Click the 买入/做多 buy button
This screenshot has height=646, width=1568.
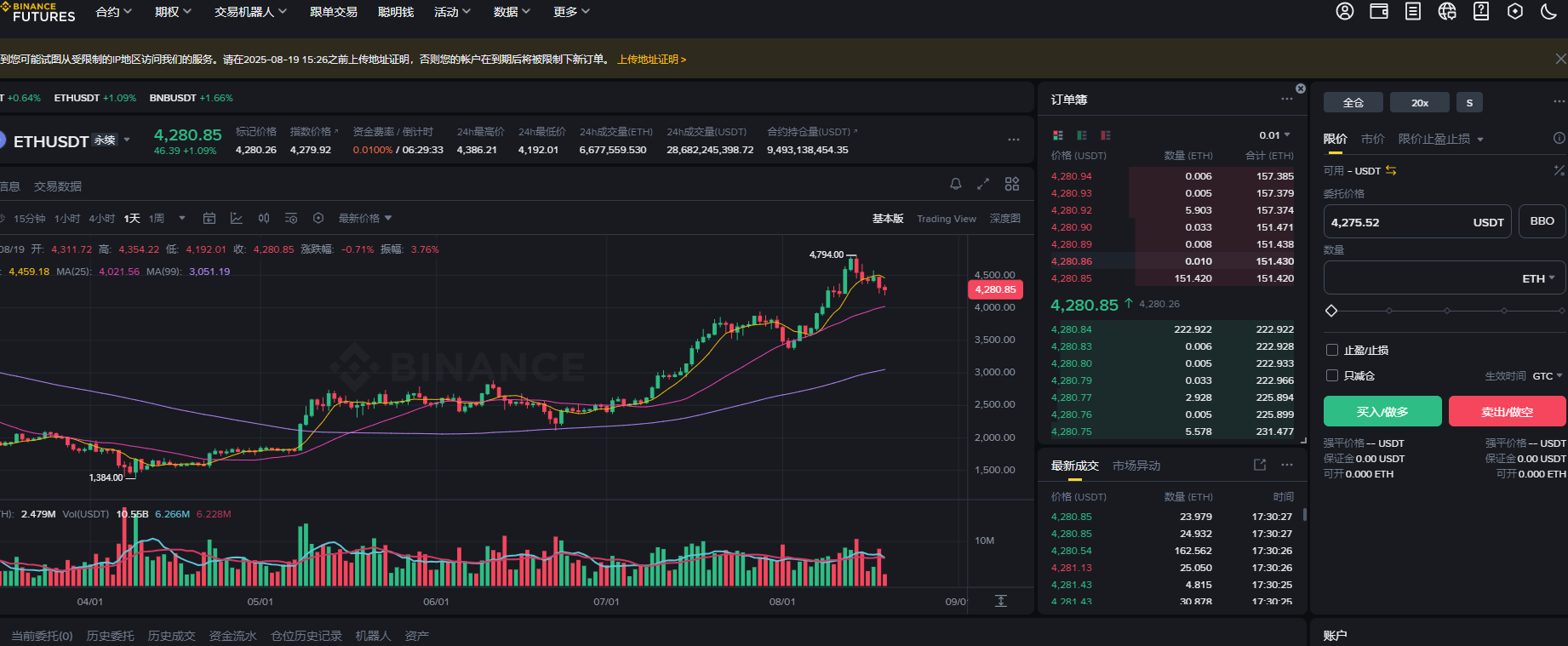[x=1382, y=411]
